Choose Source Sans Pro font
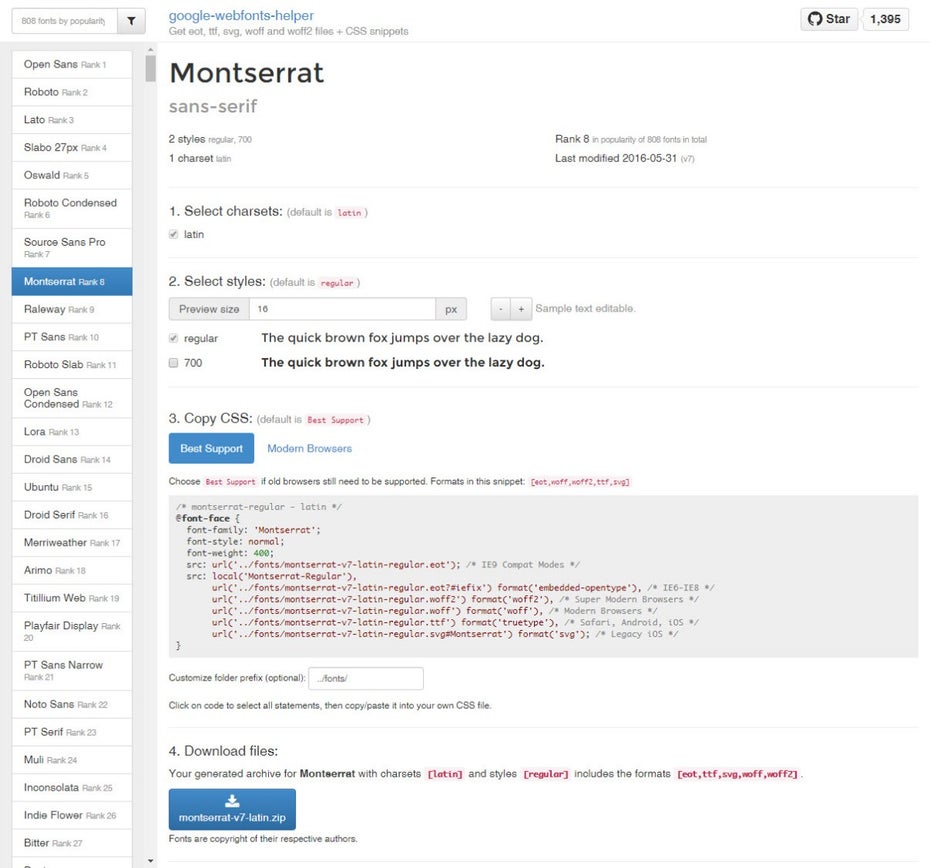Screen dimensions: 930x868 [x=72, y=247]
